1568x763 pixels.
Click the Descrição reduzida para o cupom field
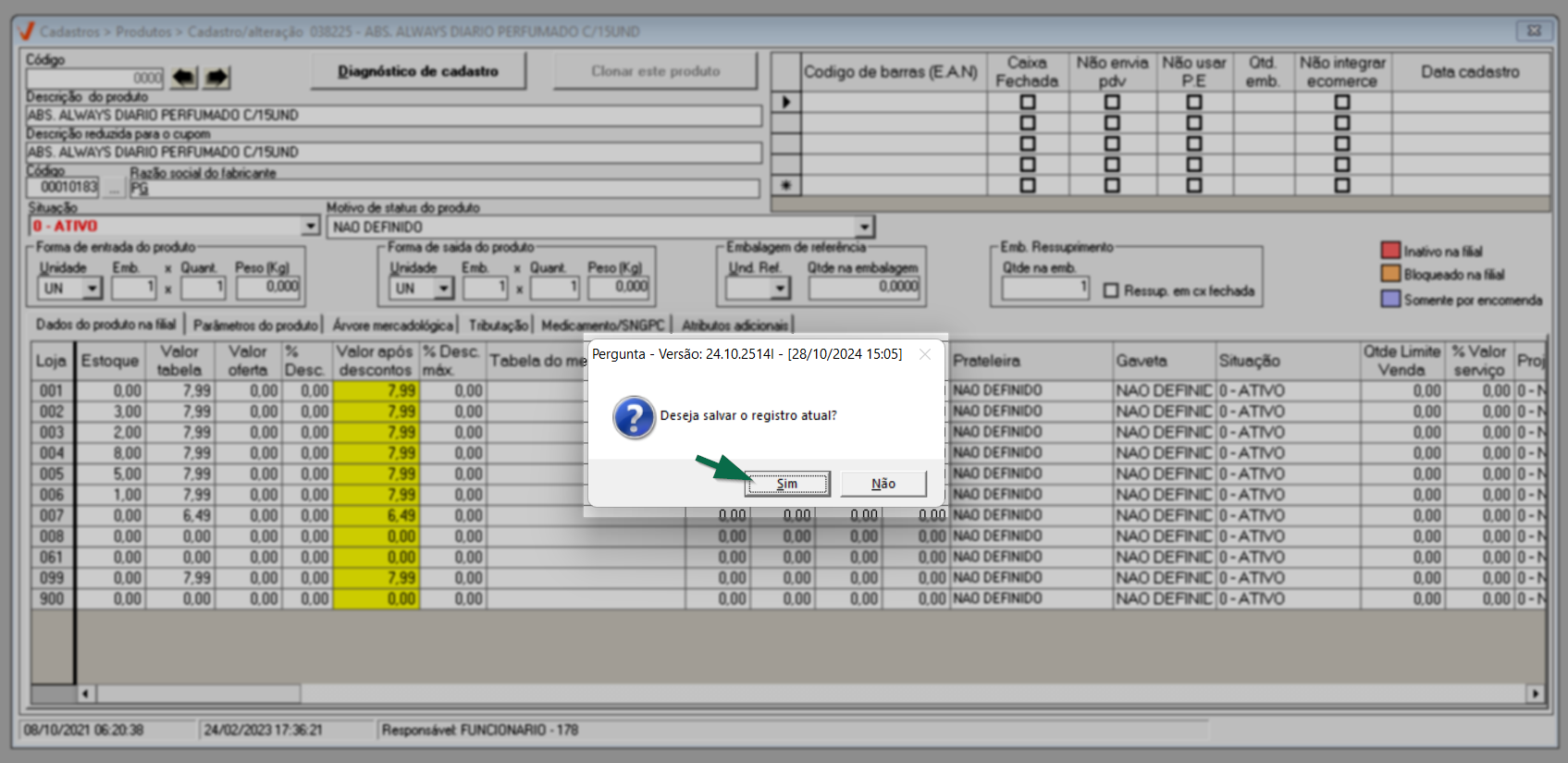[x=394, y=153]
